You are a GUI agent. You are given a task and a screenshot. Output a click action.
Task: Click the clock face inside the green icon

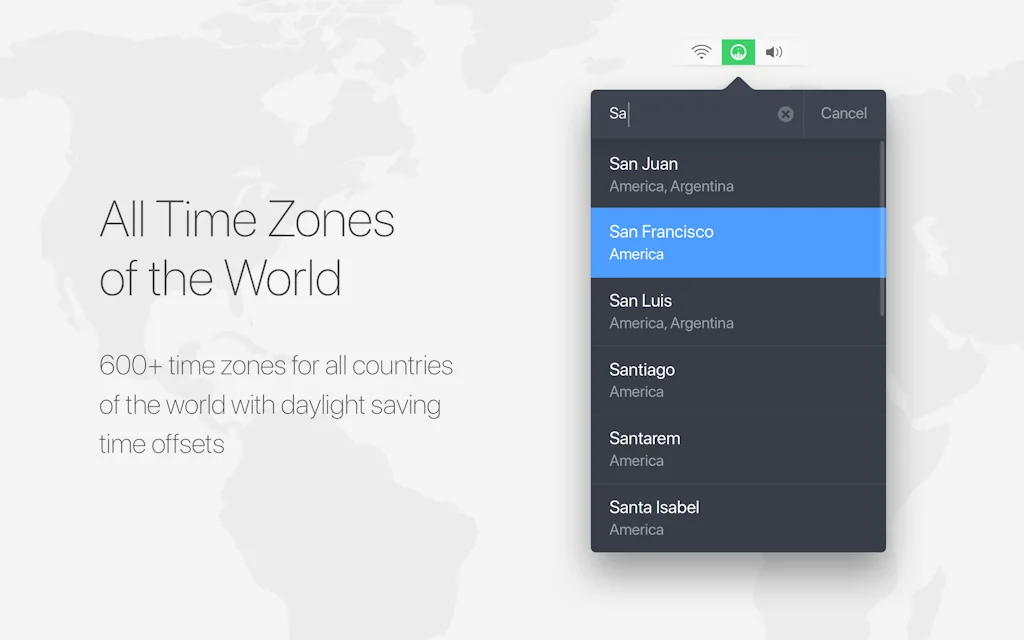point(737,51)
